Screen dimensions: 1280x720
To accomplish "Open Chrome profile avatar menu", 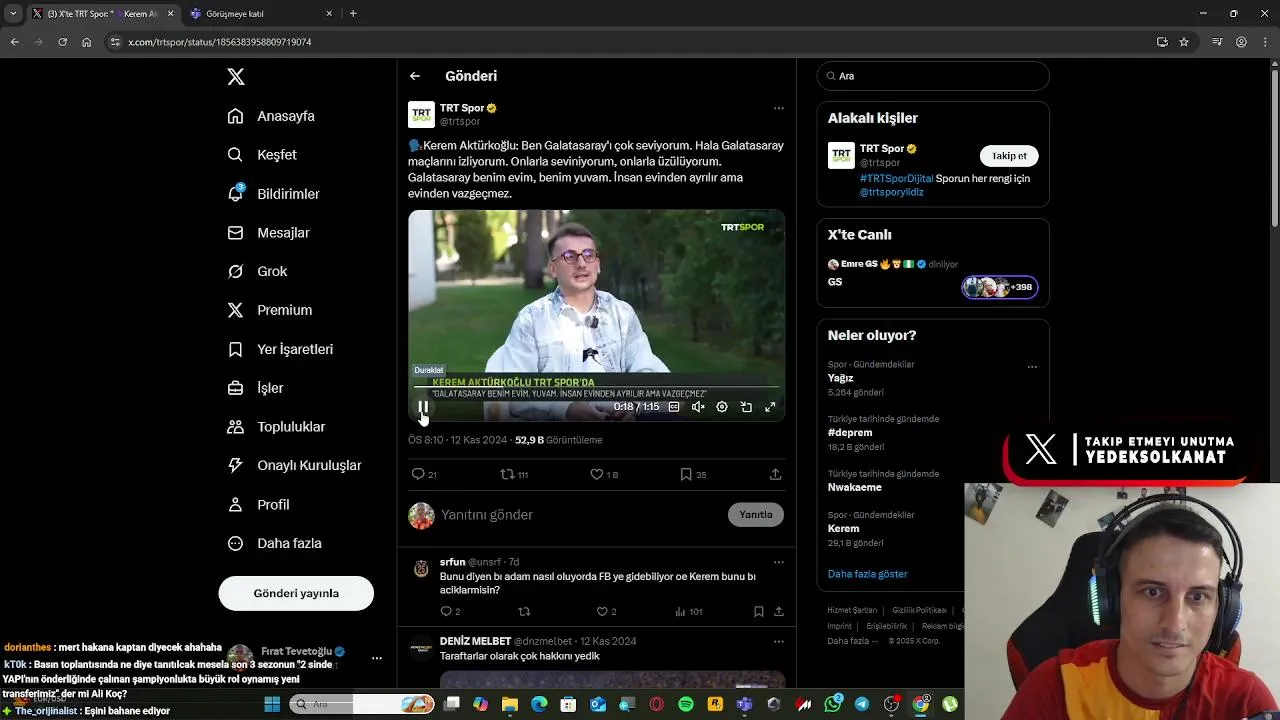I will [x=1241, y=42].
